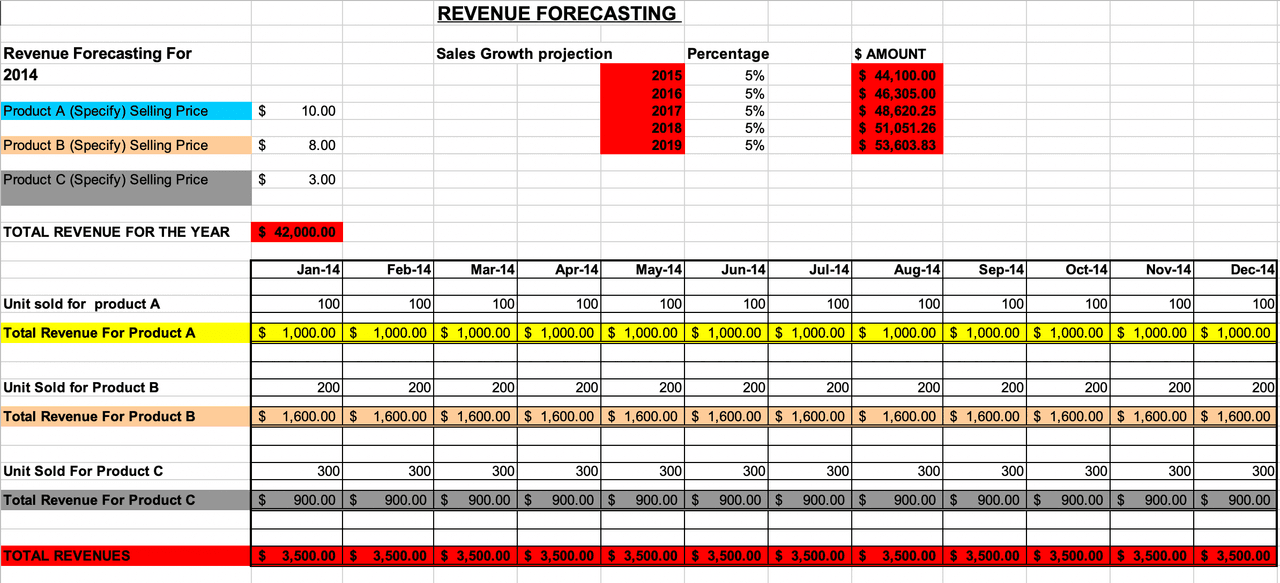Select the $53,603.83 amount cell

coord(897,145)
